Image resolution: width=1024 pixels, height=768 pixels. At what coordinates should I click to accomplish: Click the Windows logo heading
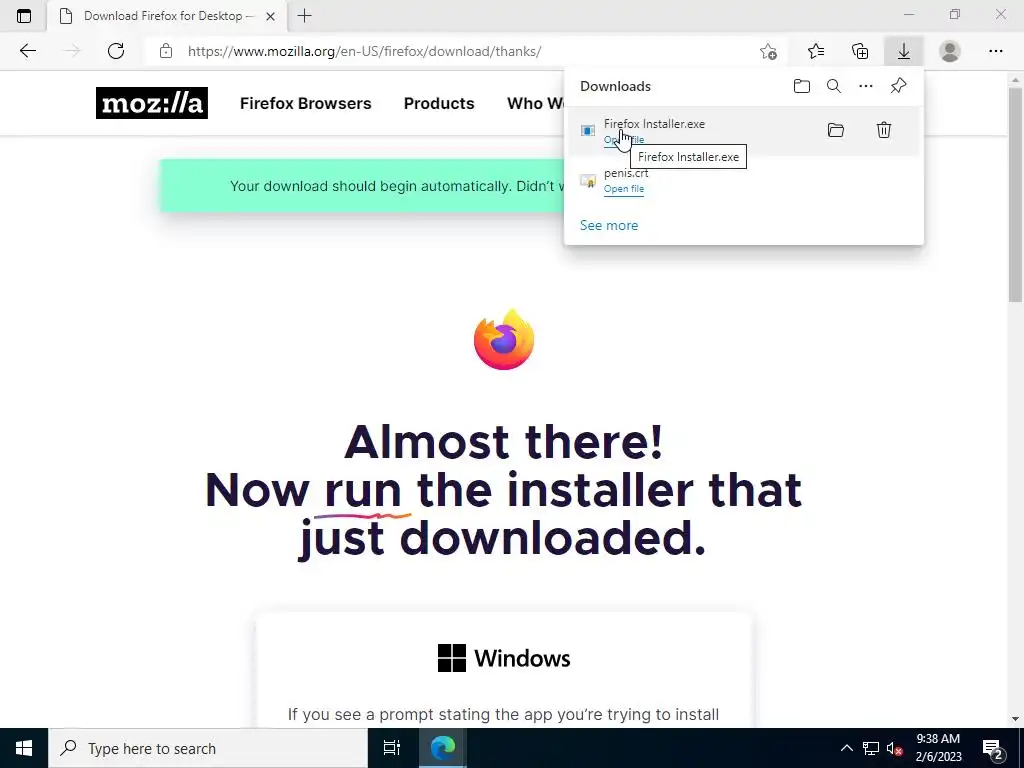point(504,658)
